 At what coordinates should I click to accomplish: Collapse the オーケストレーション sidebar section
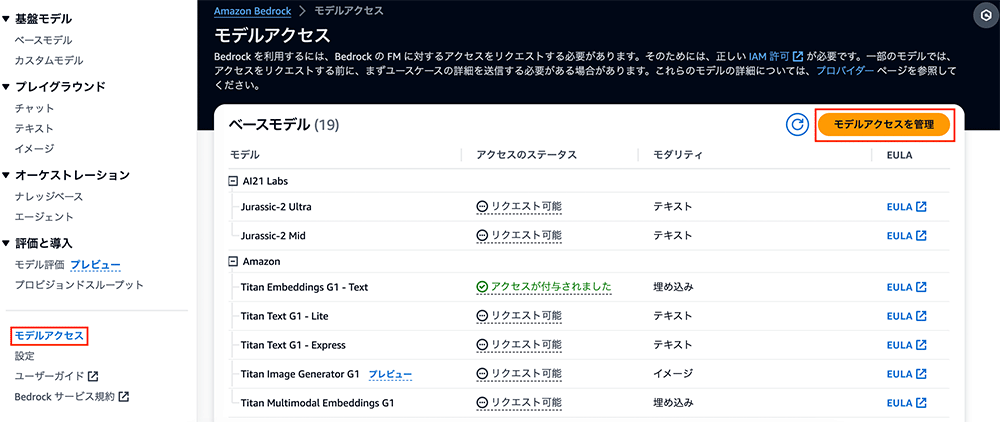(6, 175)
